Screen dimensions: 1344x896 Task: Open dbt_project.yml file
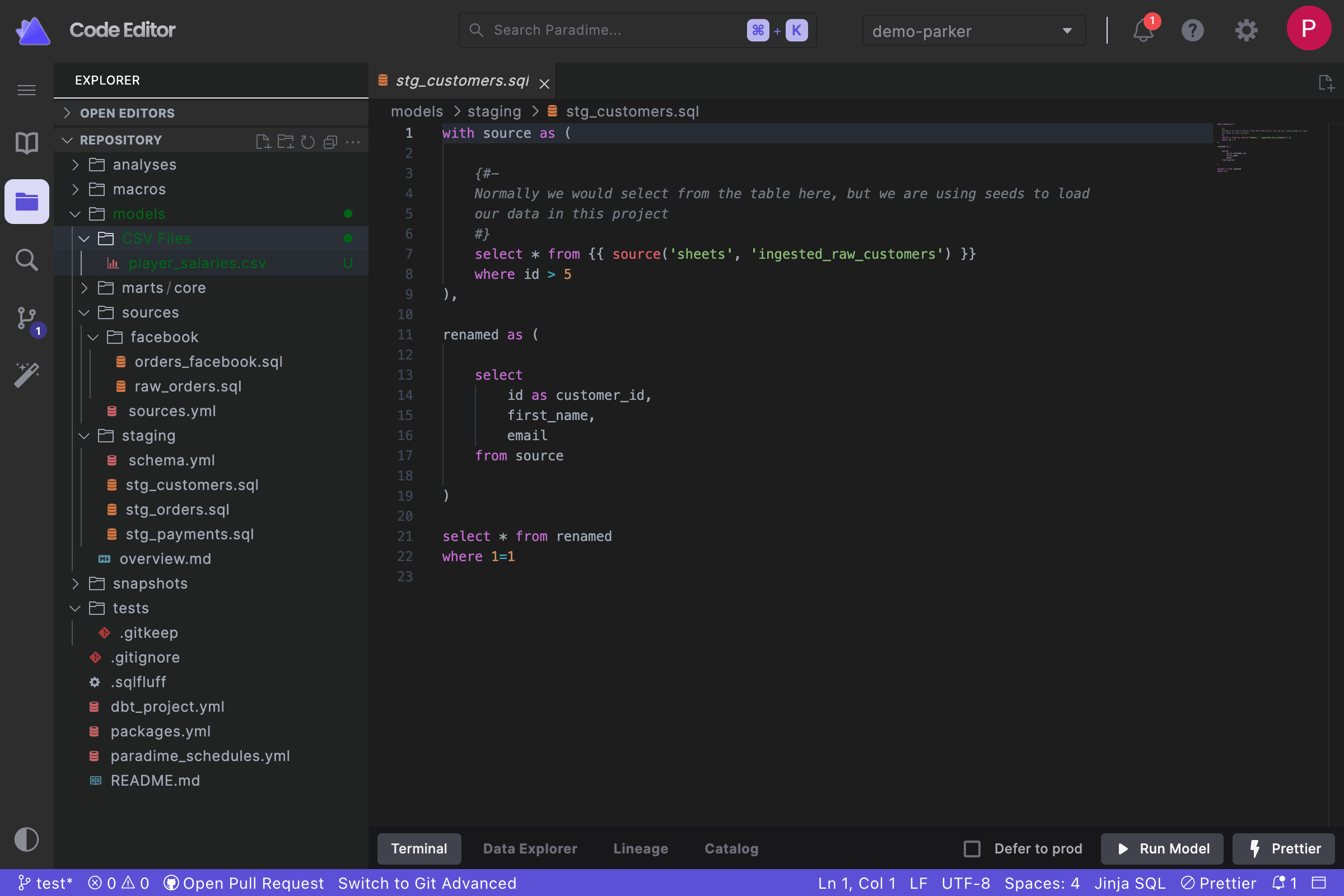(211, 707)
